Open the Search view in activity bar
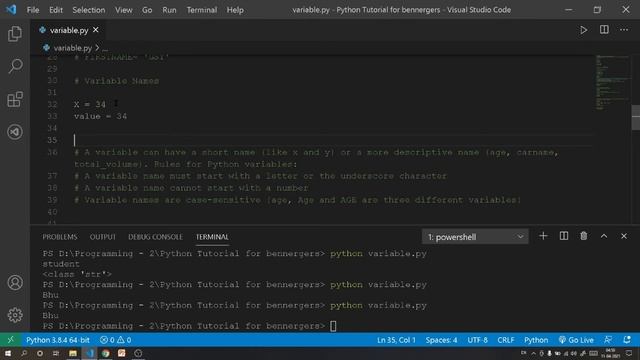This screenshot has width=640, height=360. (15, 66)
